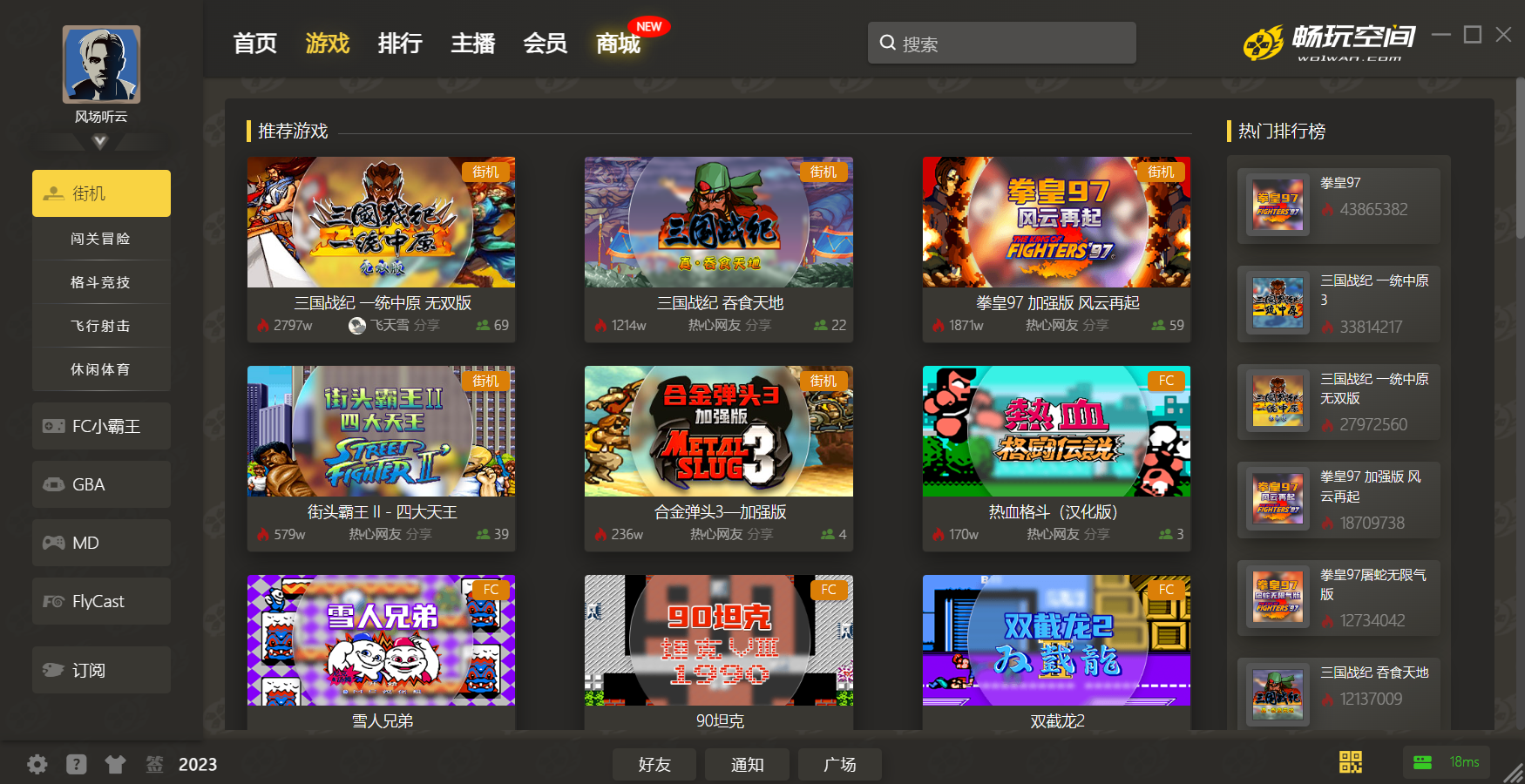
Task: Select the 休闲体育 subcategory
Action: pyautogui.click(x=101, y=369)
